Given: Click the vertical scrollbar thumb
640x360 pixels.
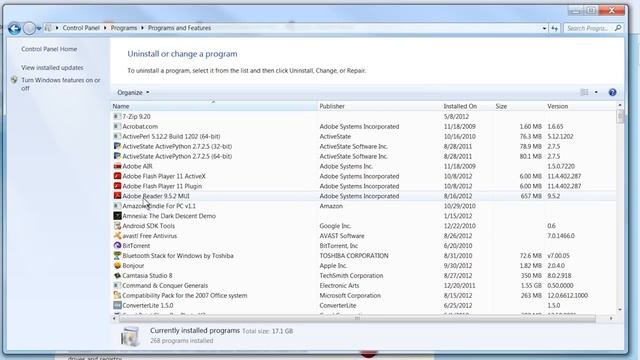Looking at the screenshot, I should coord(620,116).
